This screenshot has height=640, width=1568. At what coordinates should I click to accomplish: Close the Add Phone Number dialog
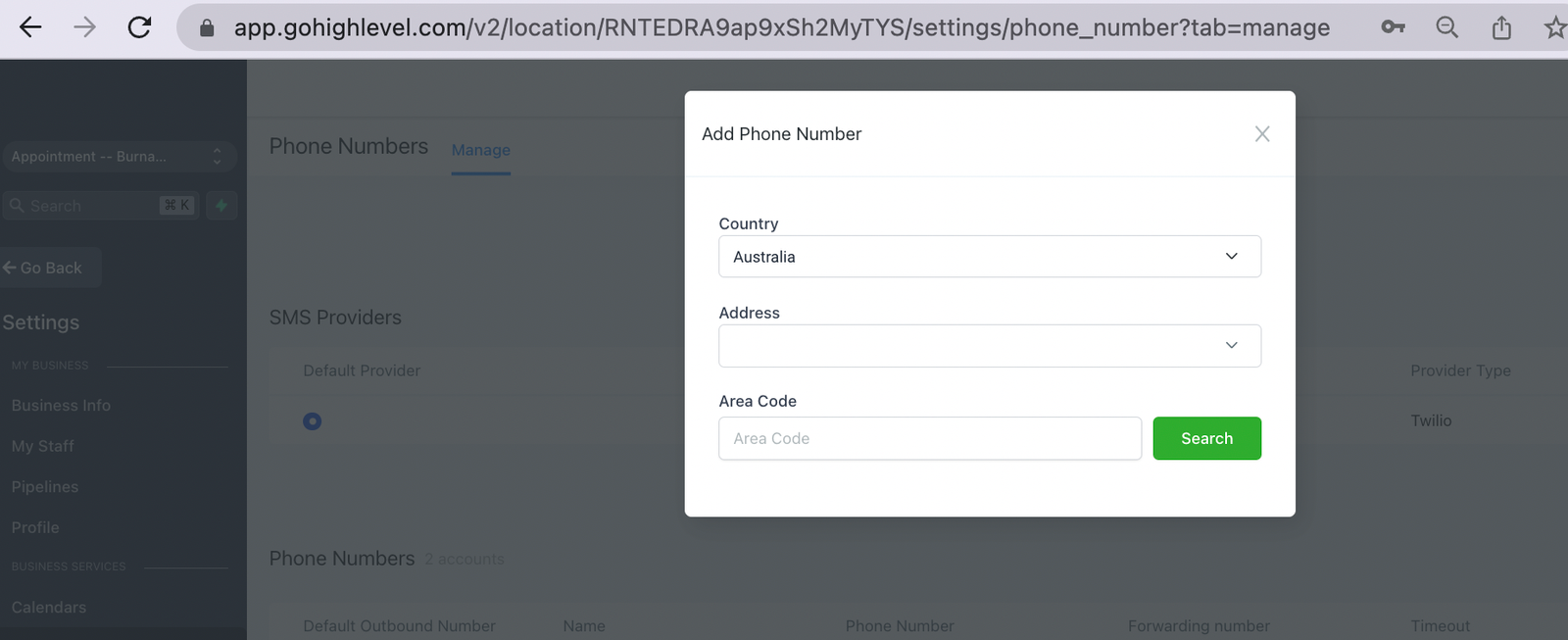coord(1262,134)
